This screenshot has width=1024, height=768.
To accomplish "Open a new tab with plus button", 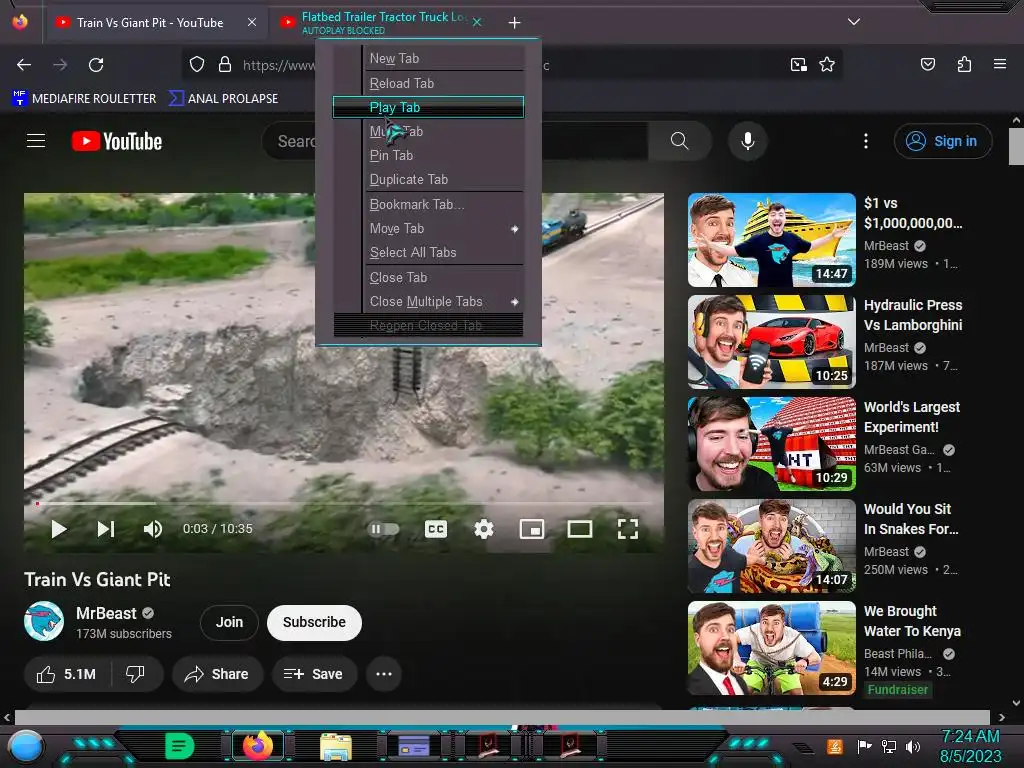I will 515,23.
